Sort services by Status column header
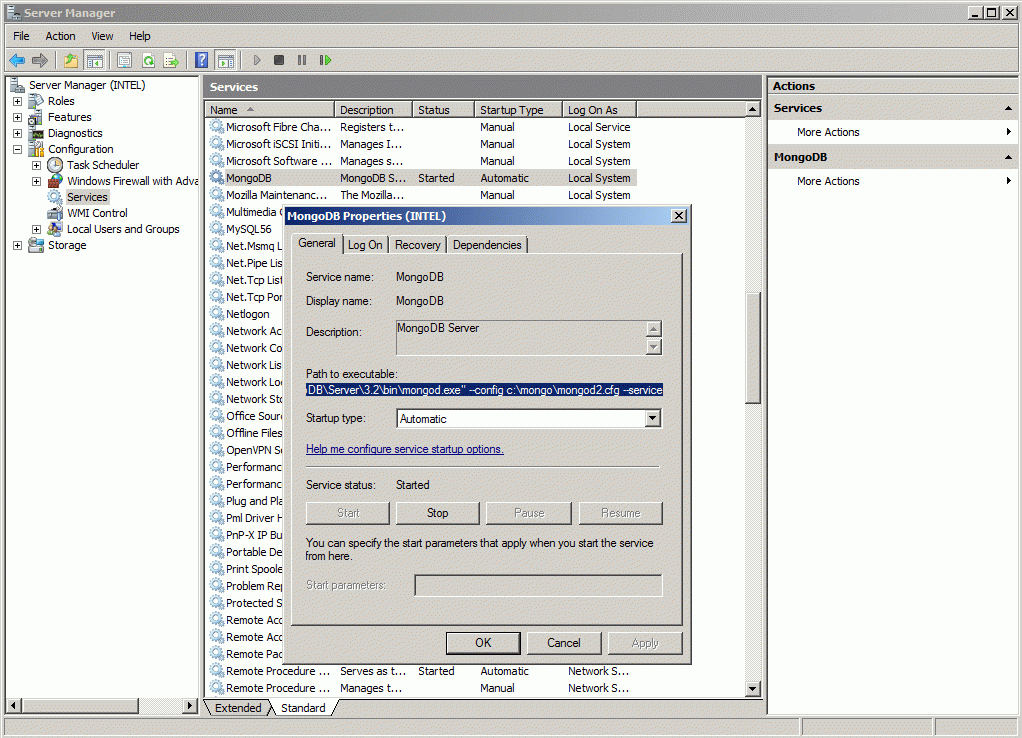Screen dimensions: 1022x738 point(443,110)
